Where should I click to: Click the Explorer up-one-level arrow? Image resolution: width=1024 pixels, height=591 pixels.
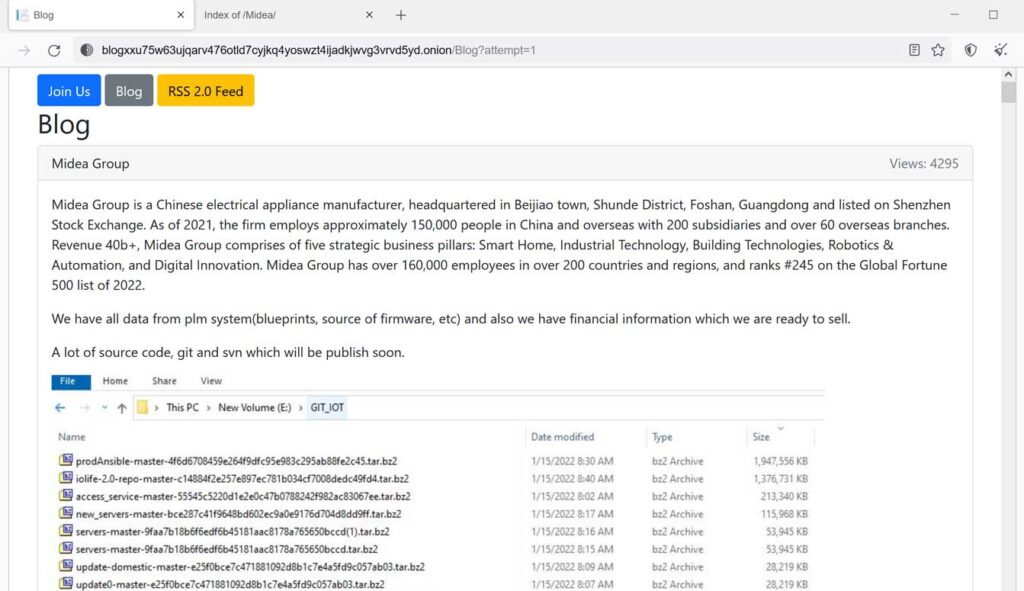[121, 408]
